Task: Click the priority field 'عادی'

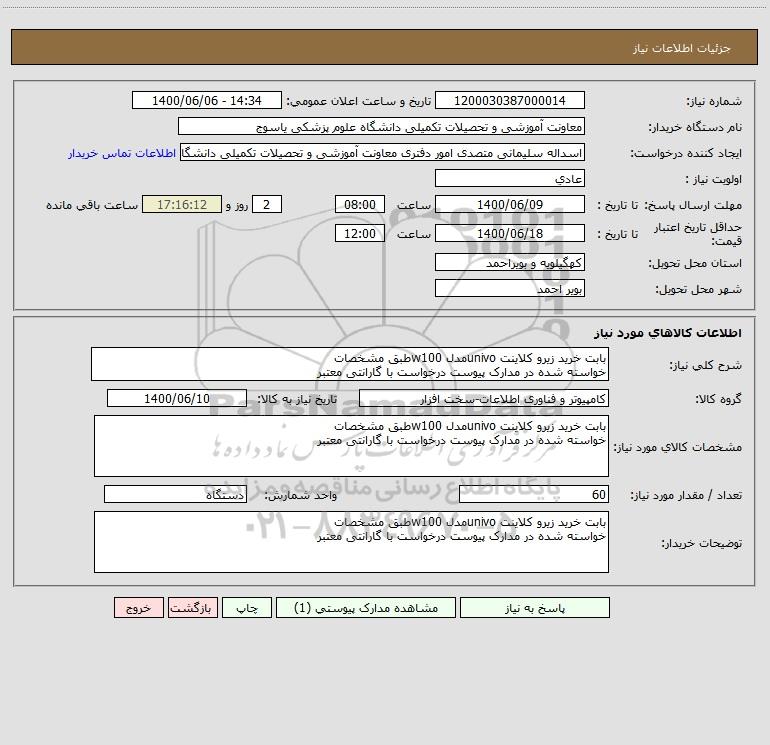Action: click(x=510, y=178)
